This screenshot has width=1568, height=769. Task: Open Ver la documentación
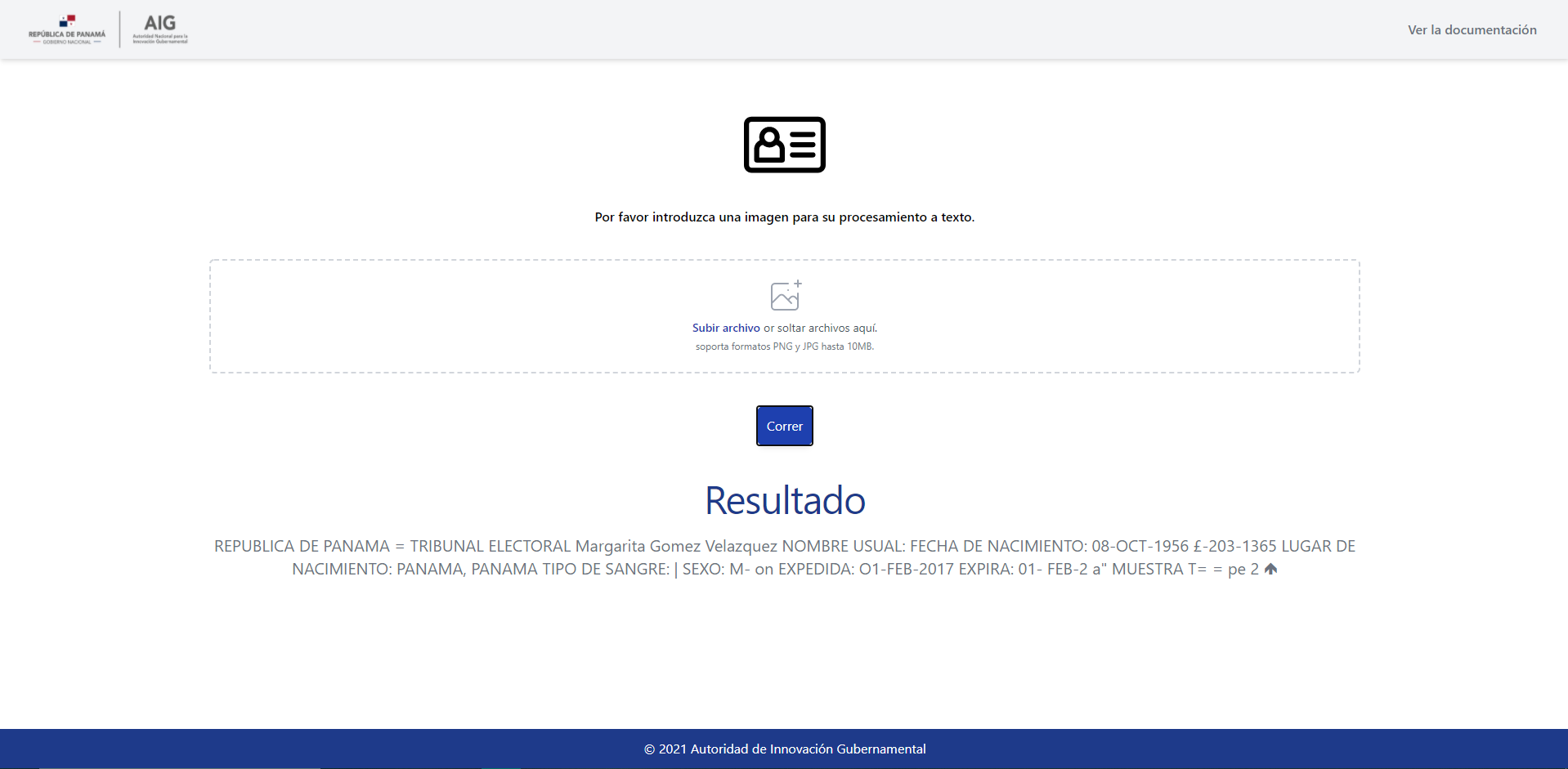pyautogui.click(x=1472, y=29)
